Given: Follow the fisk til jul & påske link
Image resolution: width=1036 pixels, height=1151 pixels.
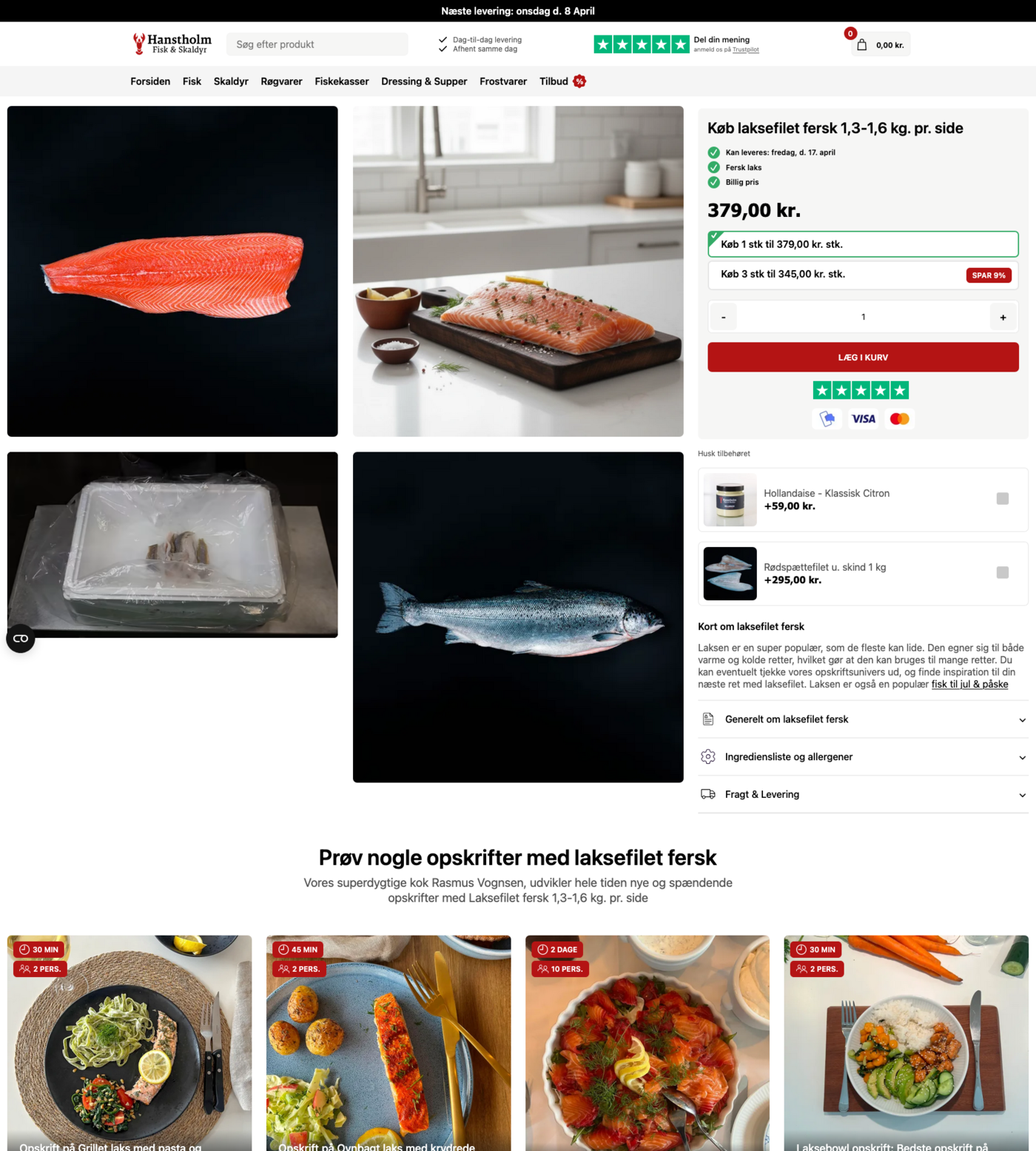Looking at the screenshot, I should (x=969, y=685).
